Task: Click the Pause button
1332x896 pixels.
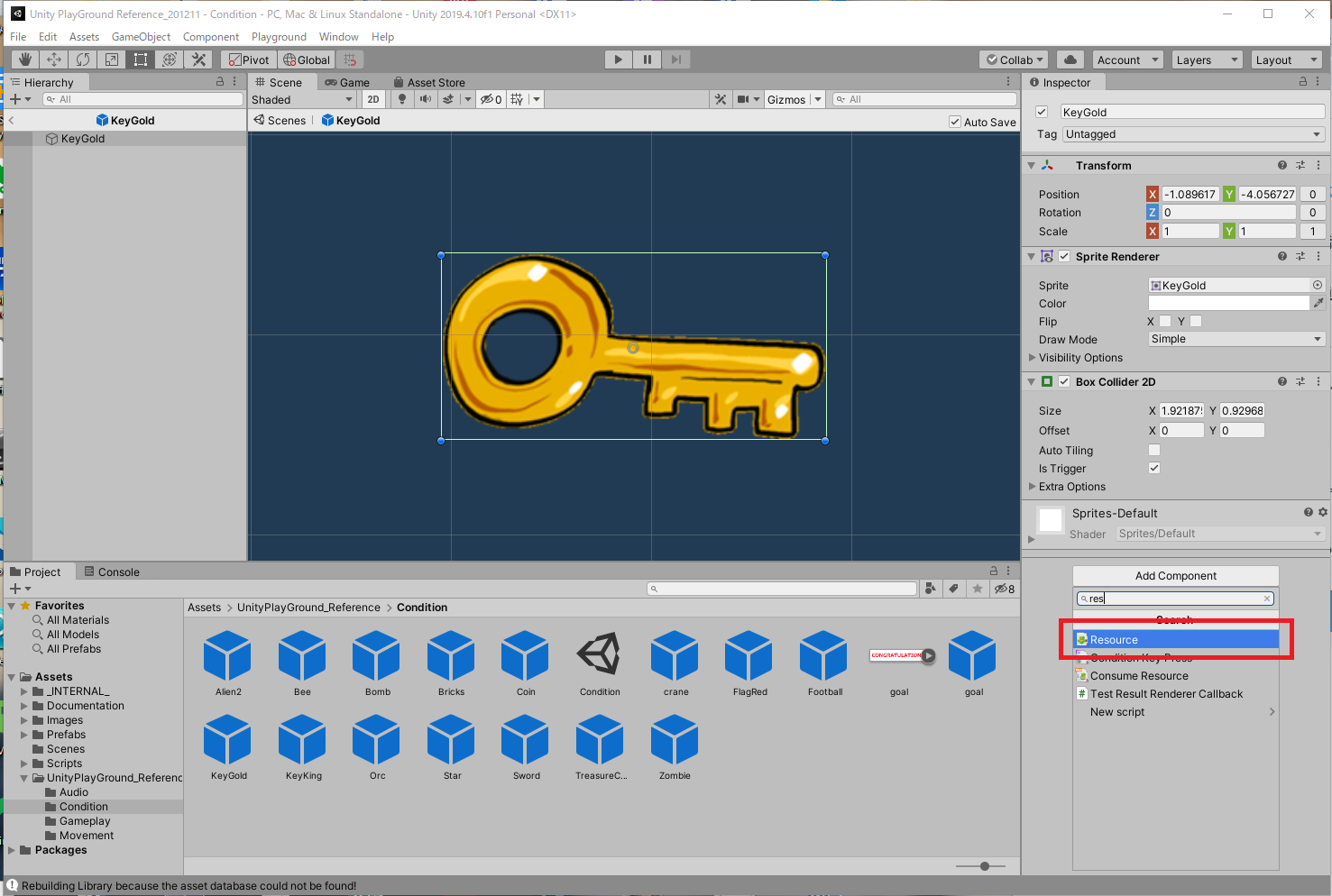Action: [x=647, y=59]
